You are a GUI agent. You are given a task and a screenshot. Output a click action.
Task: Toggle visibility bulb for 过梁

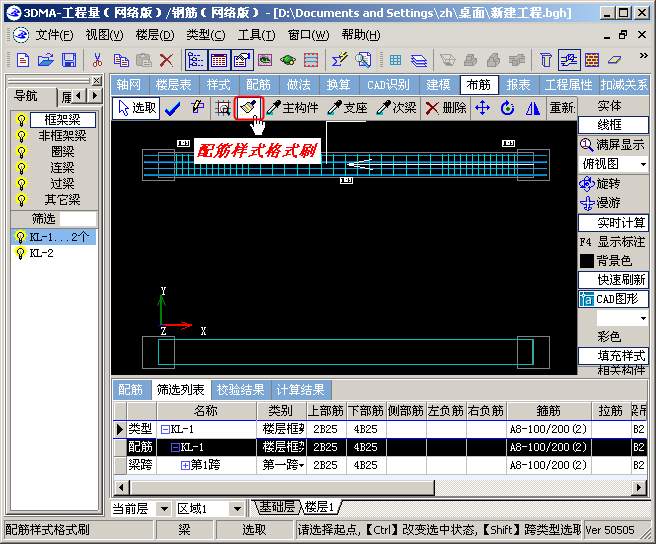pyautogui.click(x=21, y=184)
